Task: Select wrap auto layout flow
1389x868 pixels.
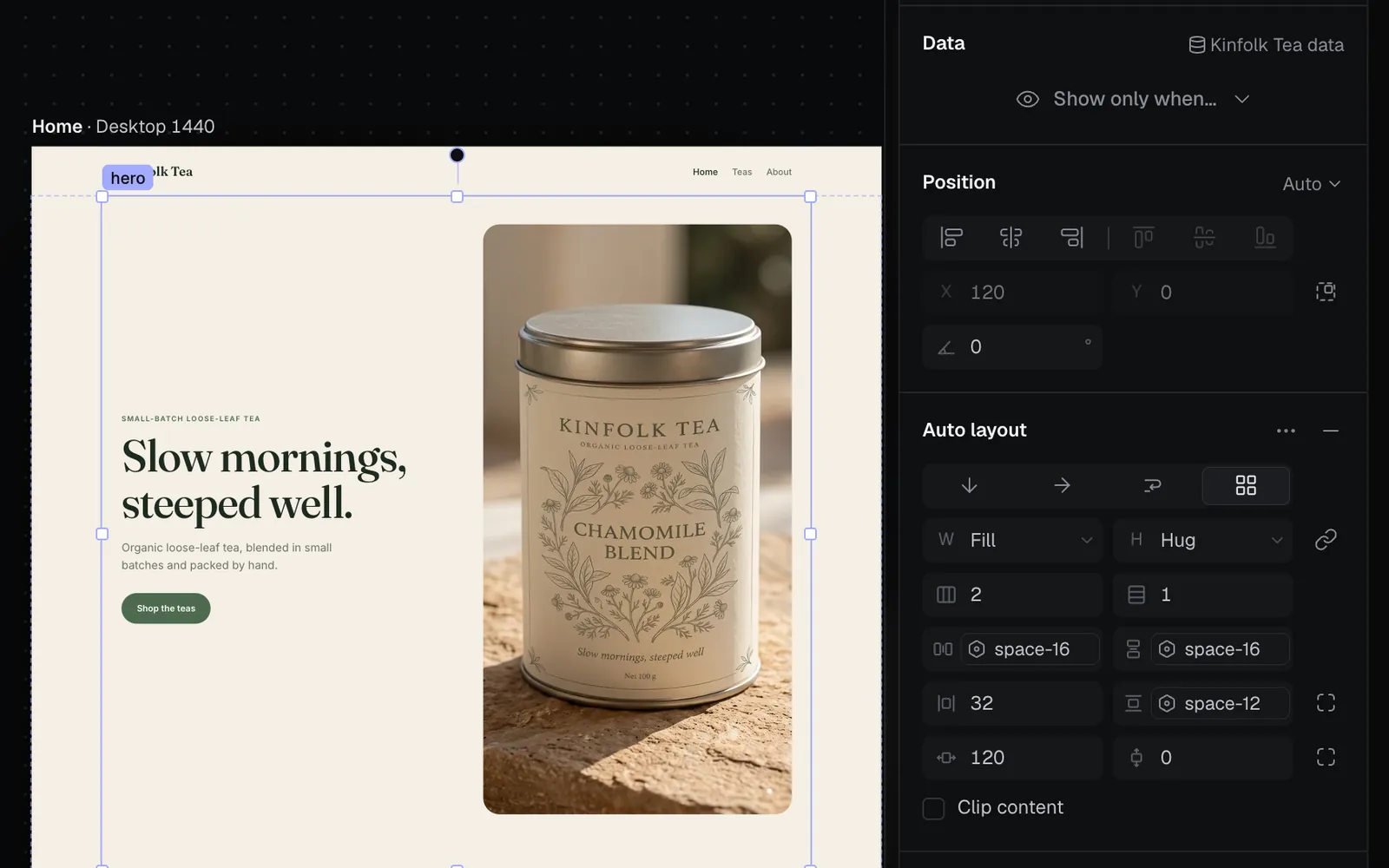Action: pos(1153,485)
